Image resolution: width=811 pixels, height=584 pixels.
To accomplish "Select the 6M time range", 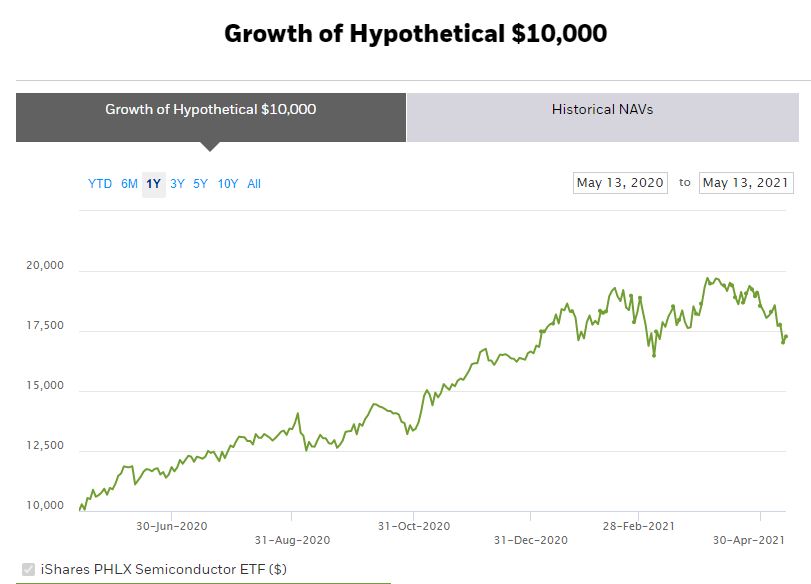I will tap(128, 184).
